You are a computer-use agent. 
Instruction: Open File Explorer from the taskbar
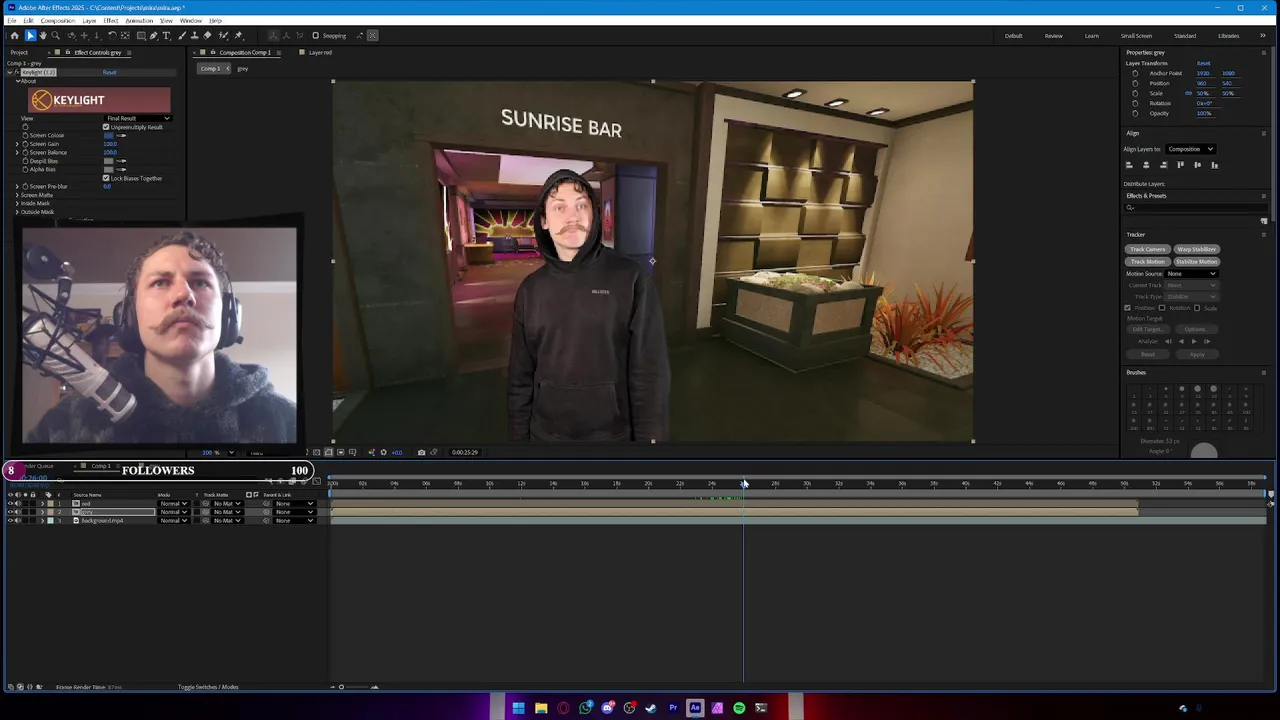pyautogui.click(x=541, y=708)
